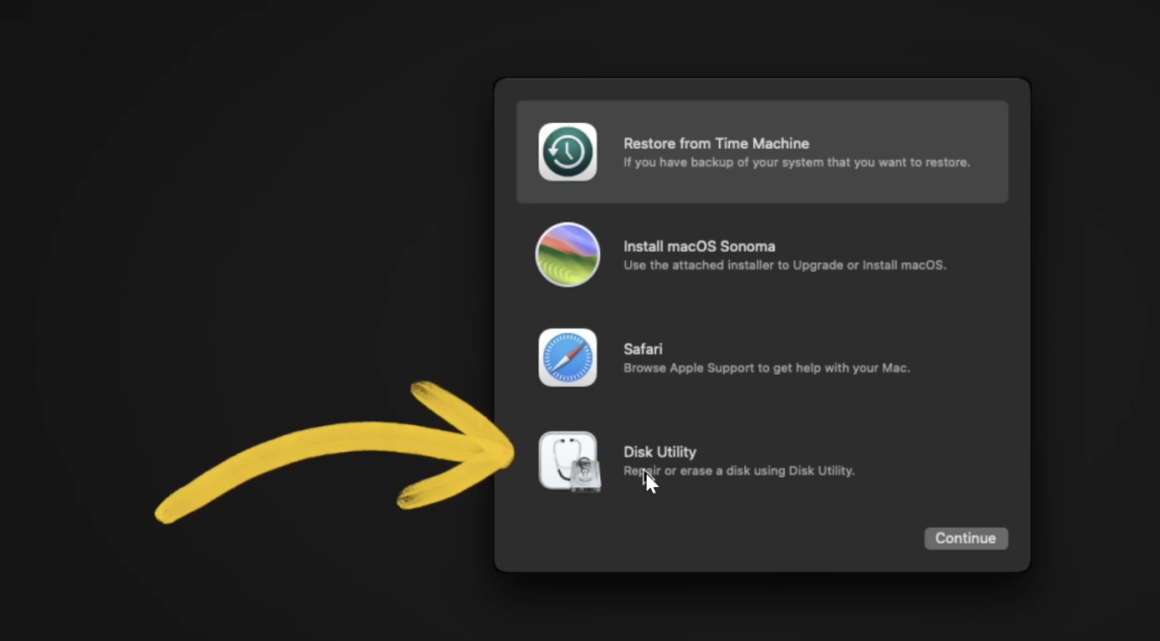Image resolution: width=1160 pixels, height=641 pixels.
Task: Choose the 'Safari' option title
Action: tap(643, 349)
